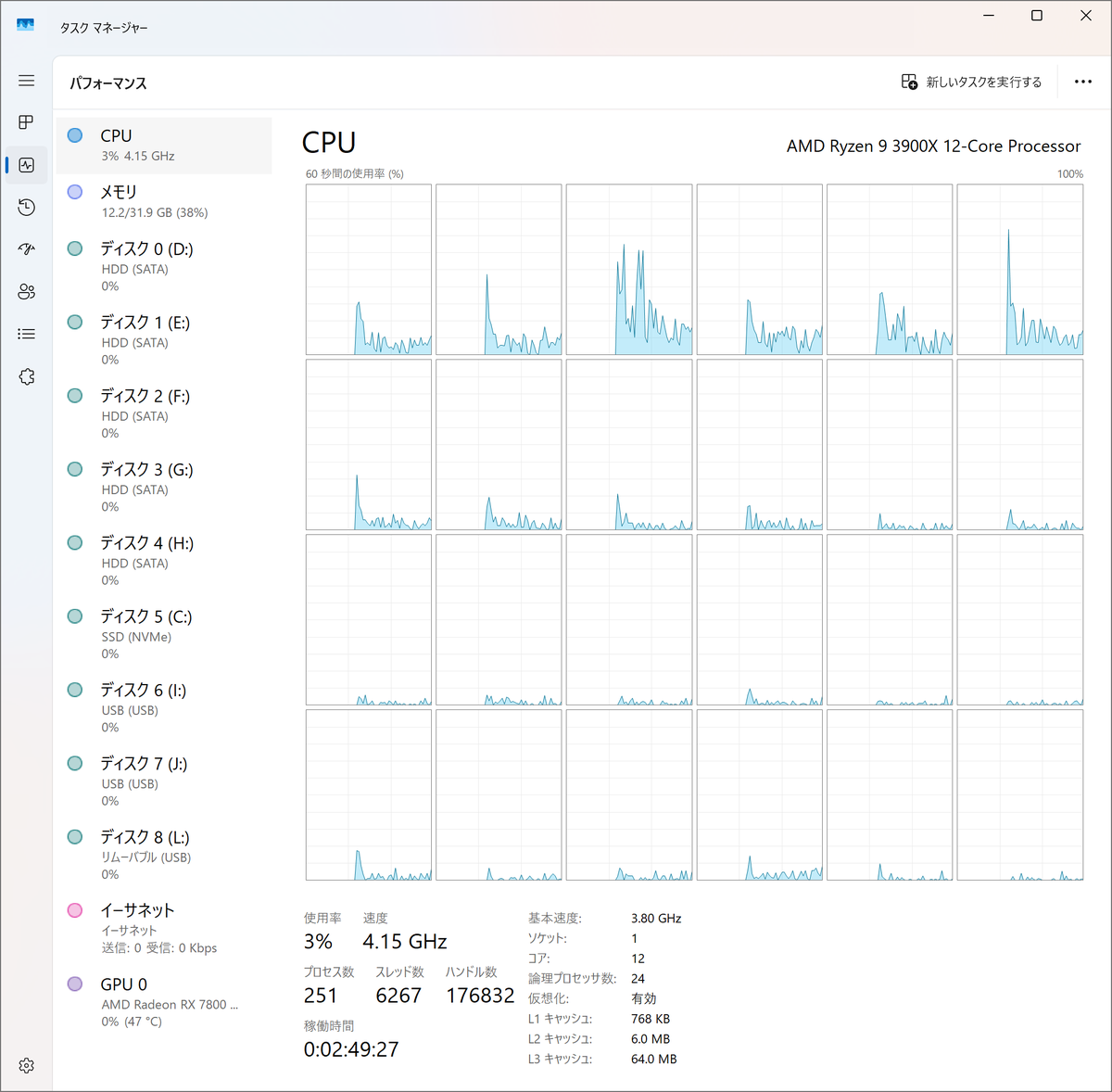Select ディスク 6 (I:) USB item
Viewport: 1112px width, 1092px height.
point(164,707)
